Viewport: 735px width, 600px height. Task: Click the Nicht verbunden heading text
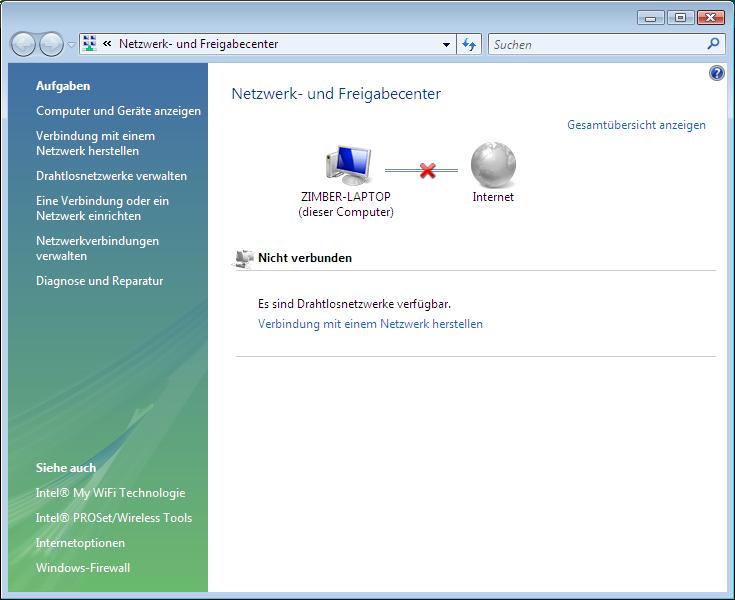pos(305,258)
